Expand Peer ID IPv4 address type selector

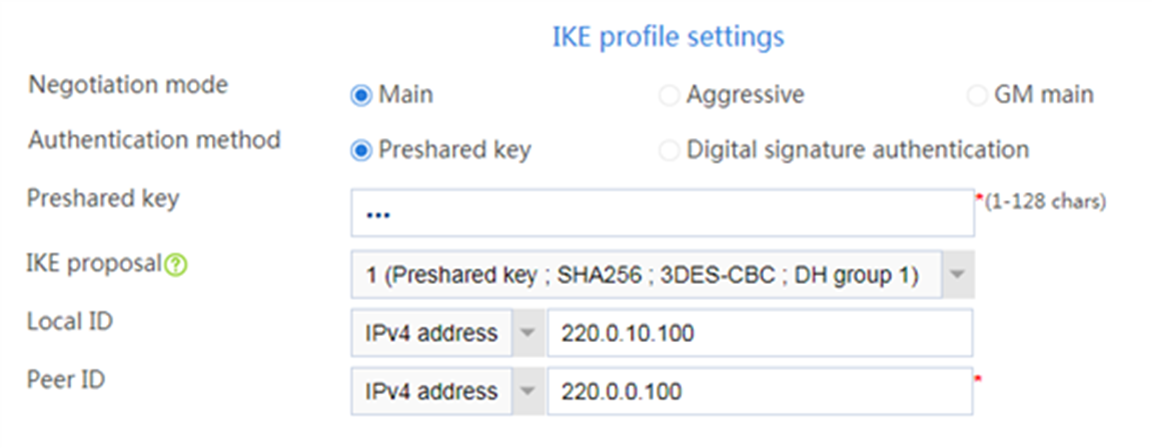[x=447, y=391]
